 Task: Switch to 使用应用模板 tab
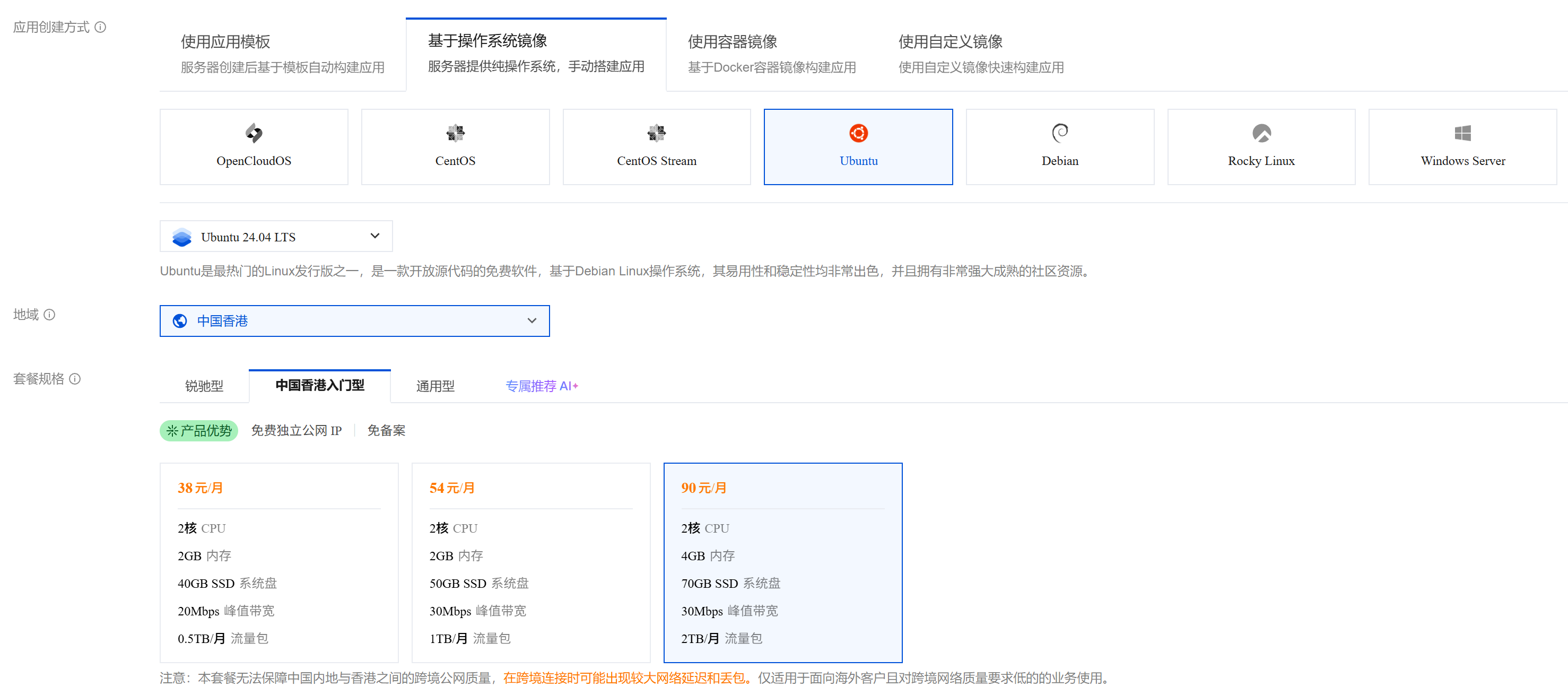[282, 54]
